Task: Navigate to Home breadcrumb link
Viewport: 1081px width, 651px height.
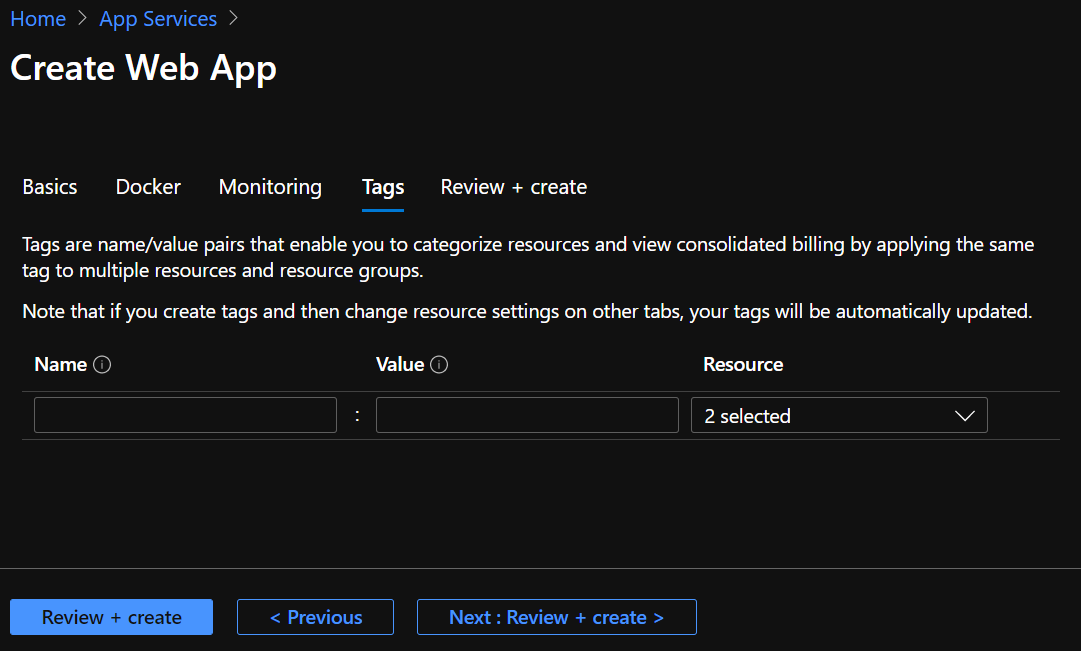Action: tap(38, 19)
